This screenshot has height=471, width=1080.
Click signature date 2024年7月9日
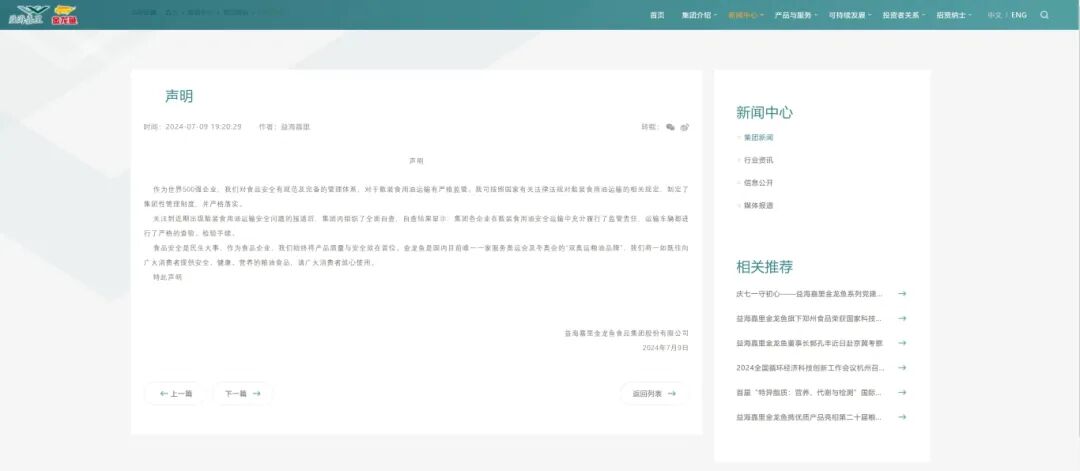coord(665,348)
